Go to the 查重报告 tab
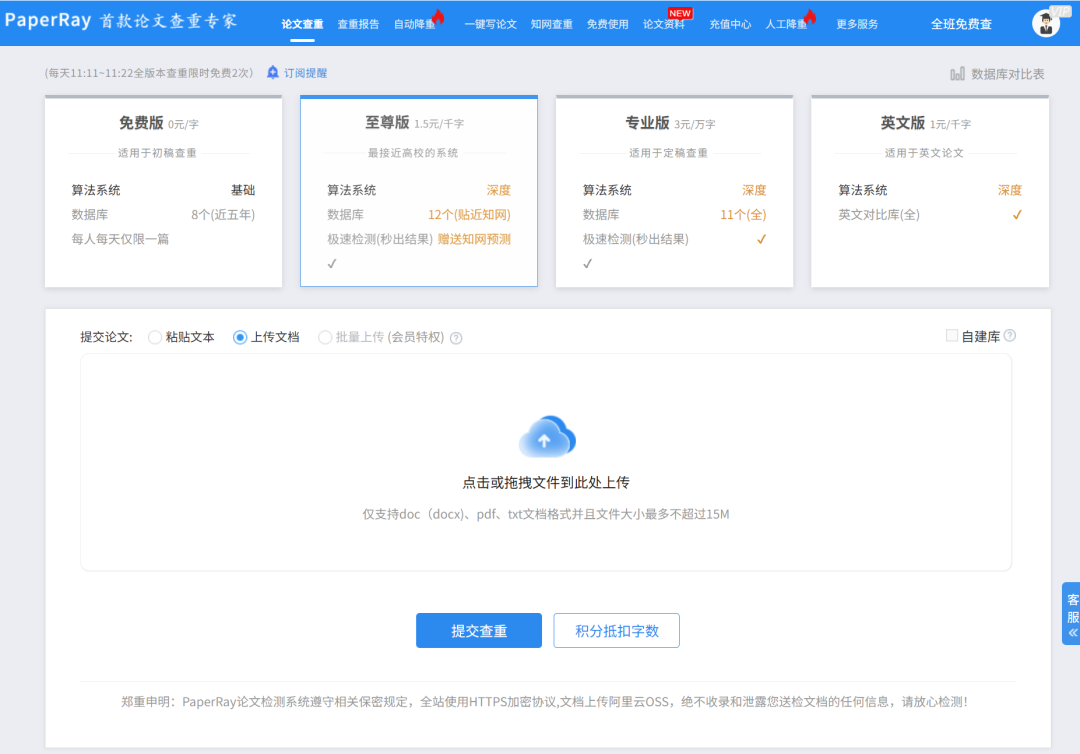The image size is (1080, 754). (358, 24)
